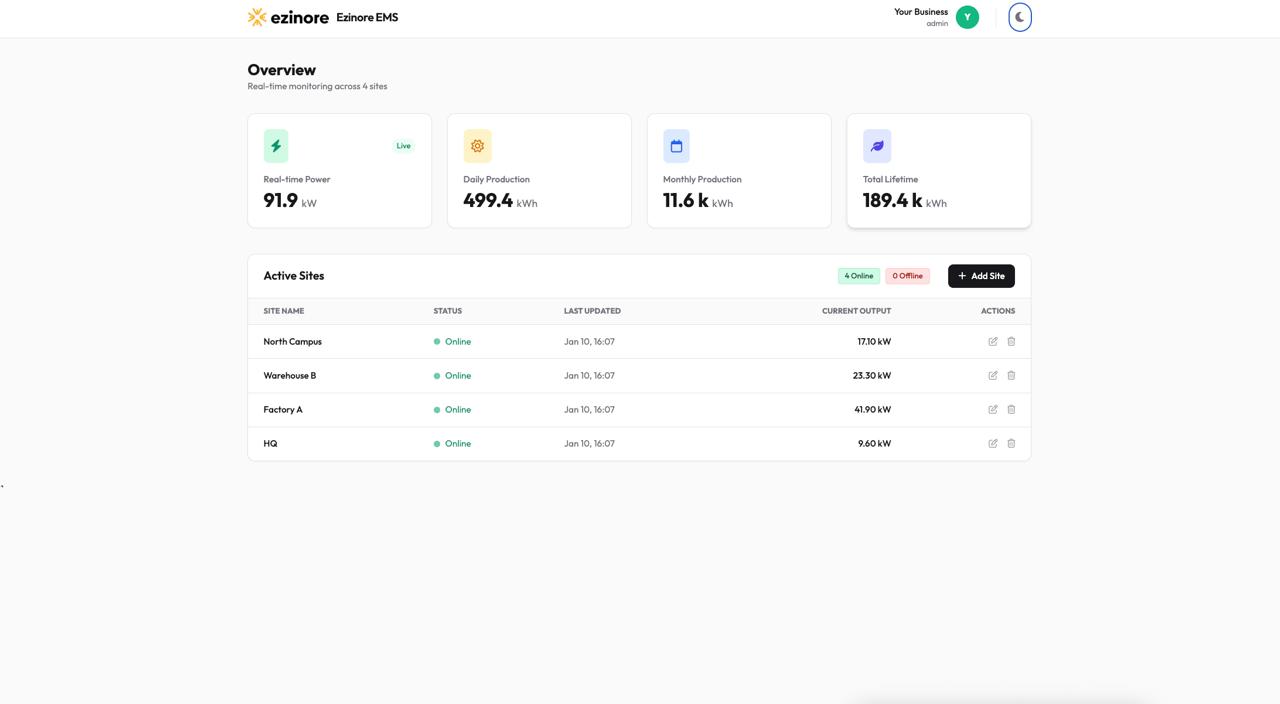Click the Monthly Production calendar icon
The image size is (1280, 704).
[x=676, y=146]
